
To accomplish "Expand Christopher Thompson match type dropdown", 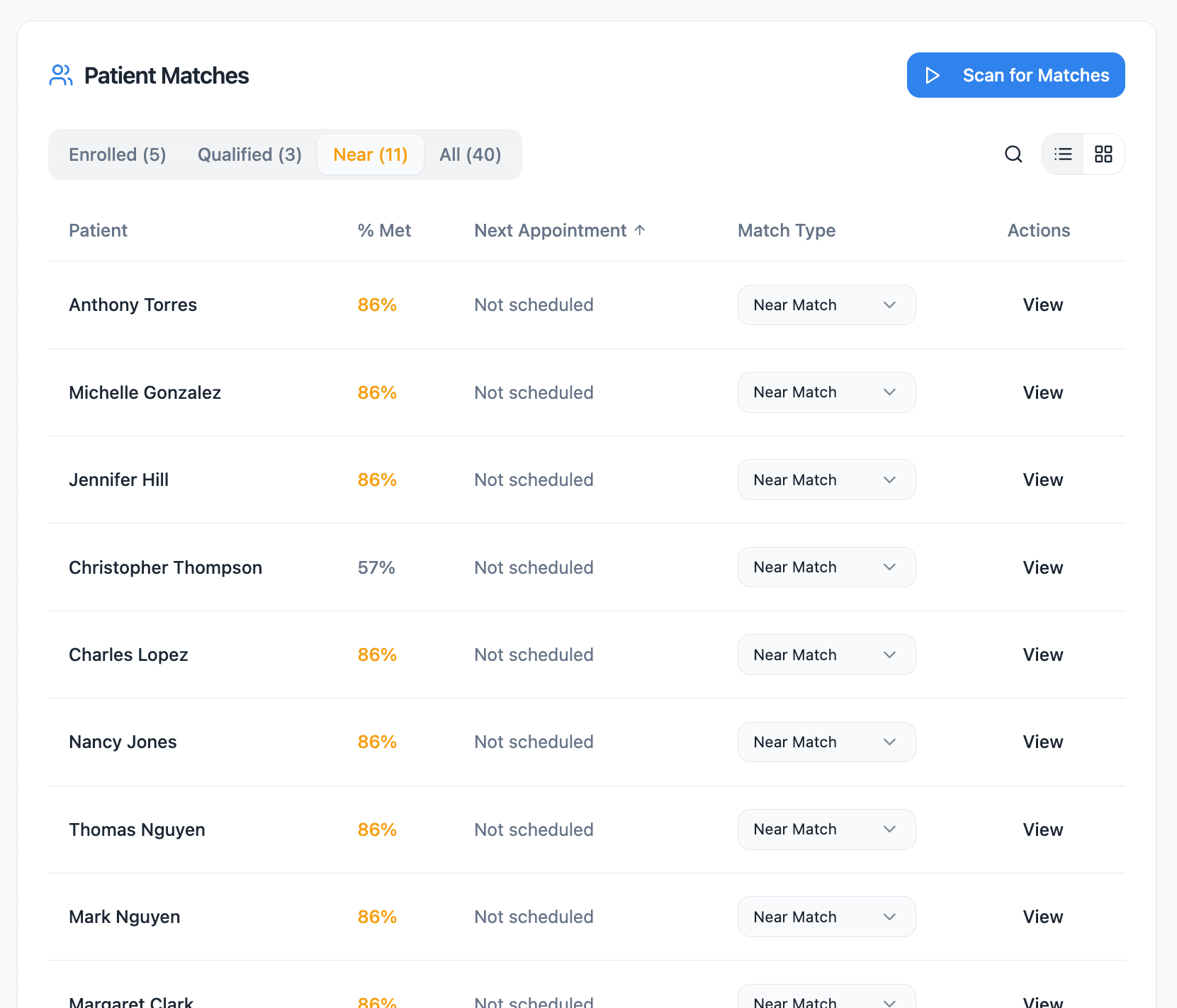I will coord(826,567).
